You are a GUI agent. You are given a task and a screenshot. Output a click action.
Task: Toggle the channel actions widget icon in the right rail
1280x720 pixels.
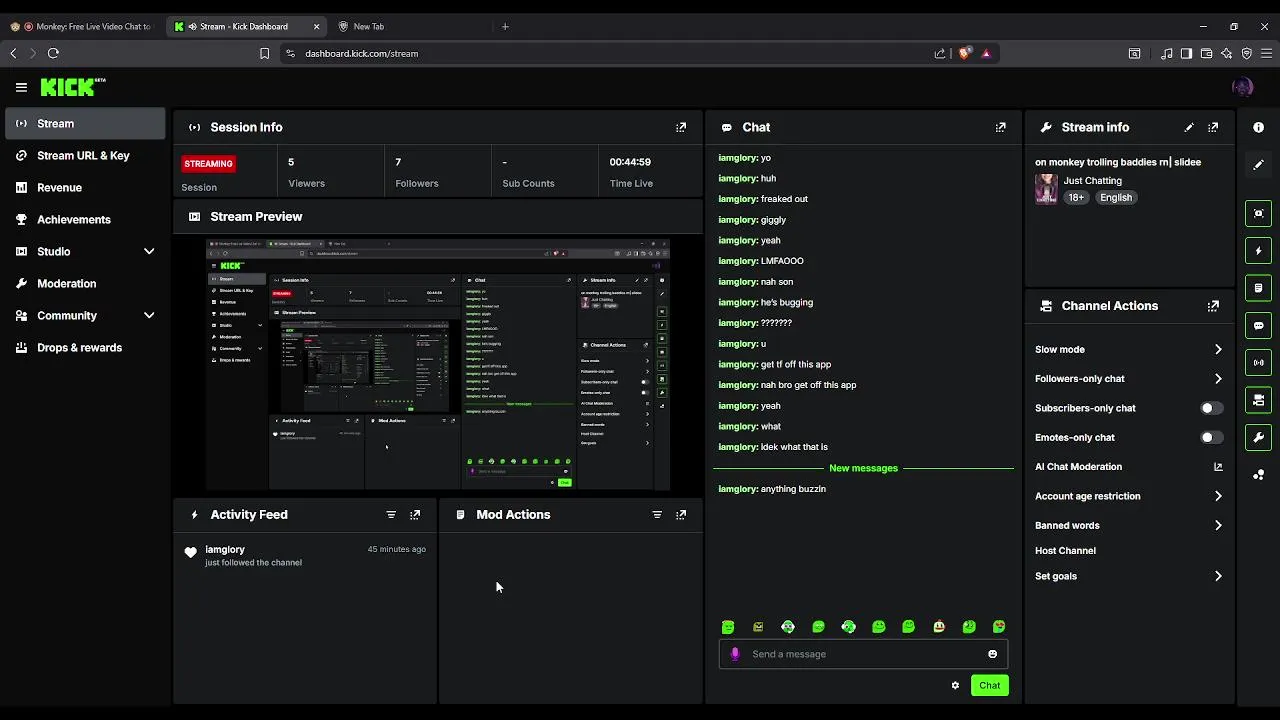(x=1258, y=400)
